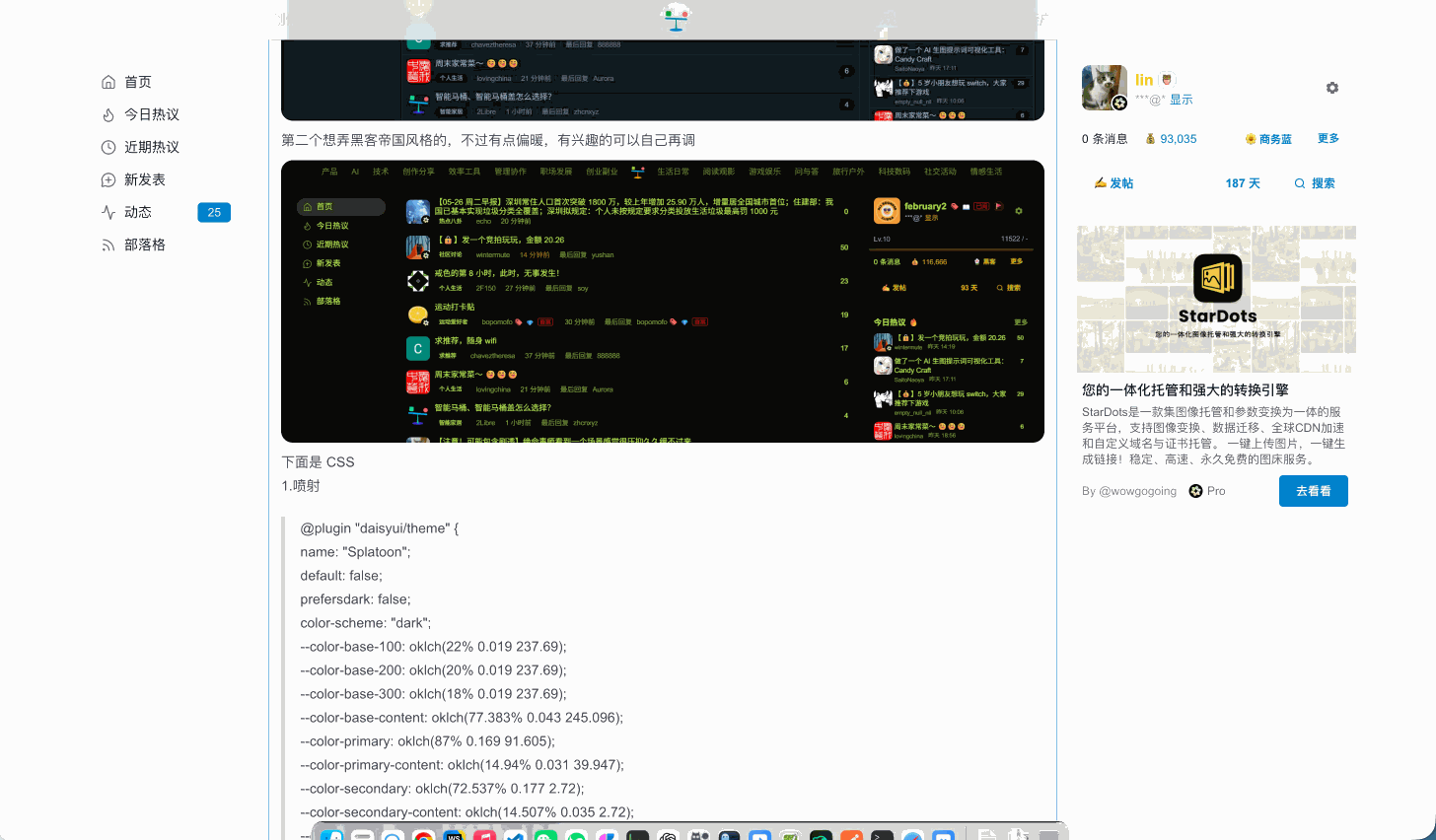This screenshot has width=1436, height=840.
Task: Click the StarDots ad description paragraph
Action: 1213,436
